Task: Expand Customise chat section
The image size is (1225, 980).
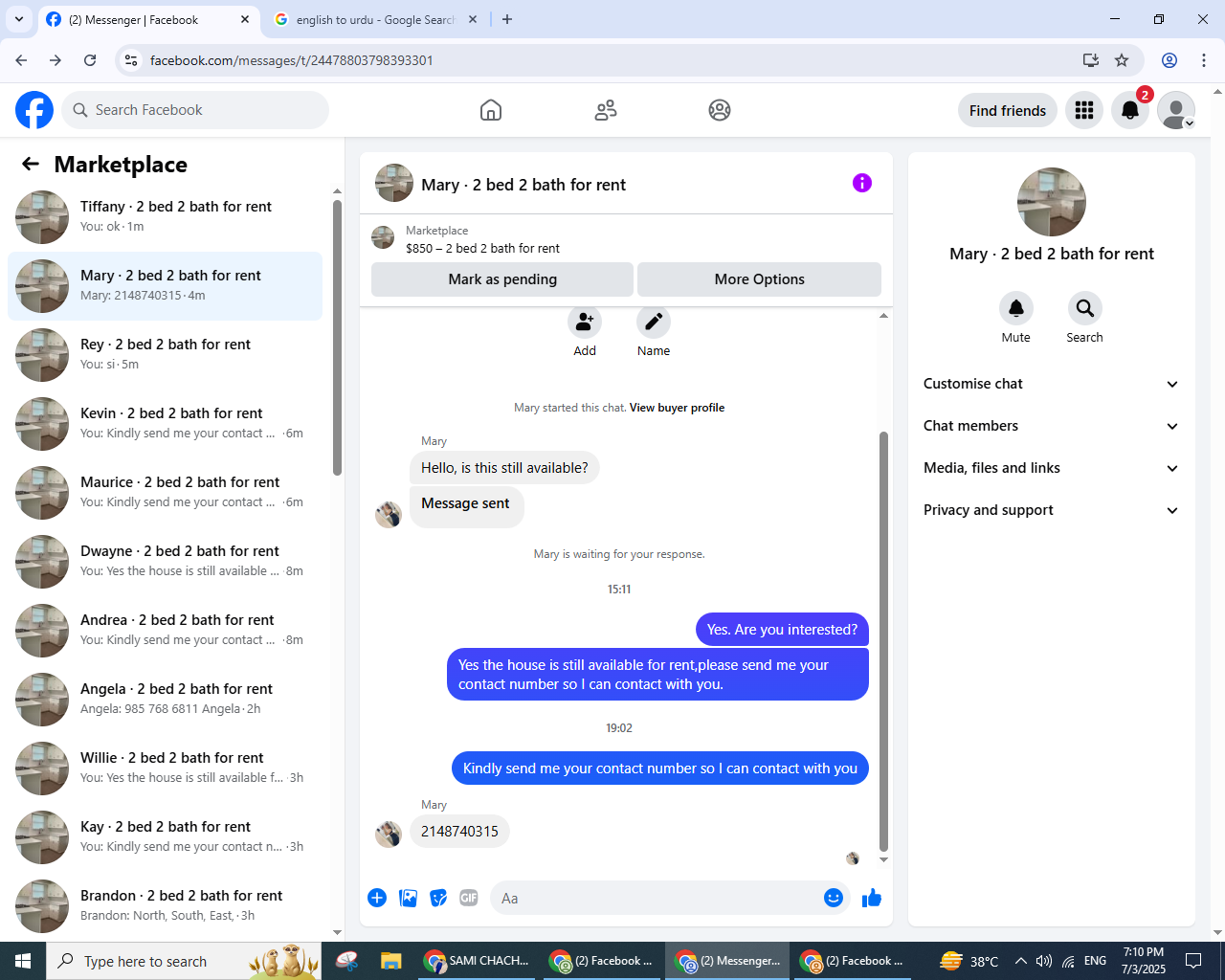Action: (1051, 384)
